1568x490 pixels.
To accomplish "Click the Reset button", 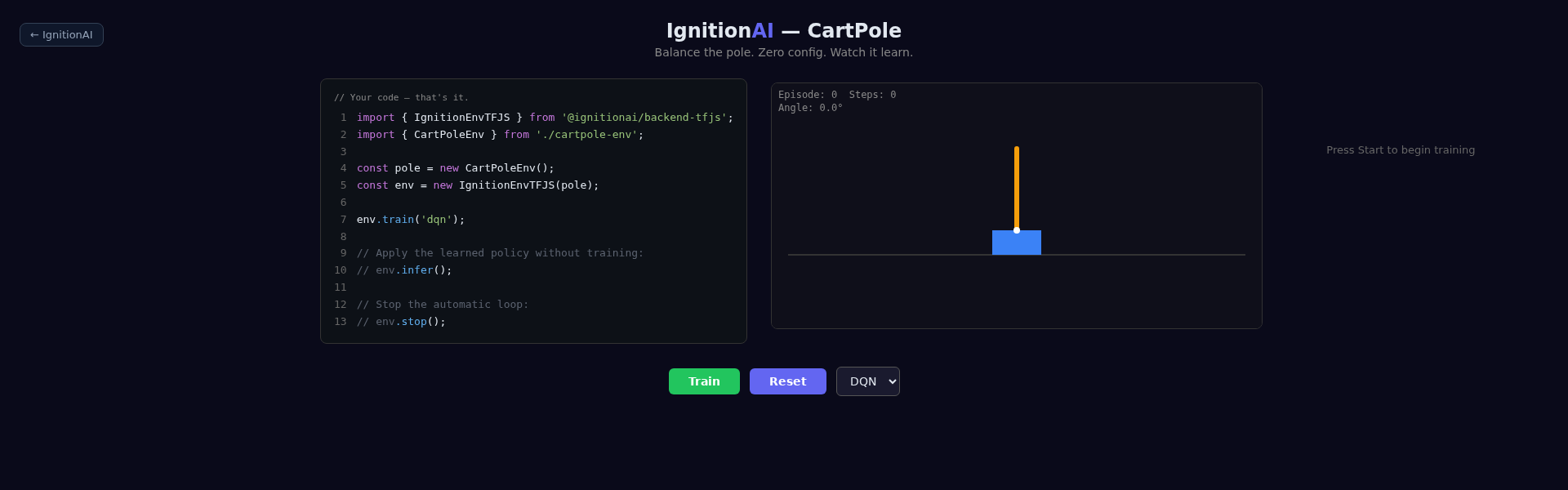I will (788, 381).
